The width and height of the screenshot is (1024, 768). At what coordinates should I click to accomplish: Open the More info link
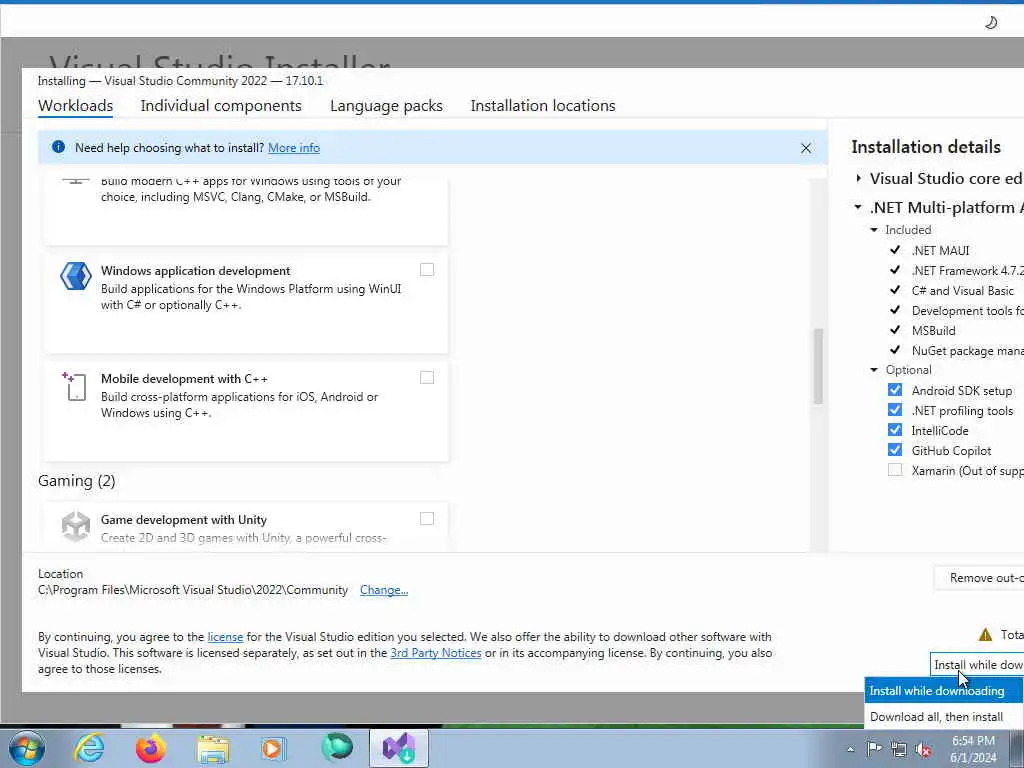[294, 148]
